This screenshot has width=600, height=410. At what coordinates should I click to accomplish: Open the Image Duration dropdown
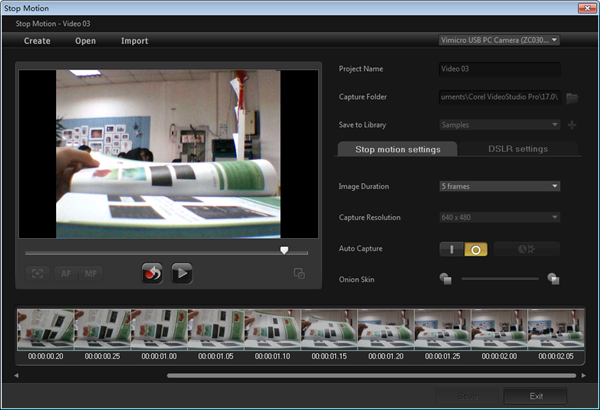tap(499, 186)
